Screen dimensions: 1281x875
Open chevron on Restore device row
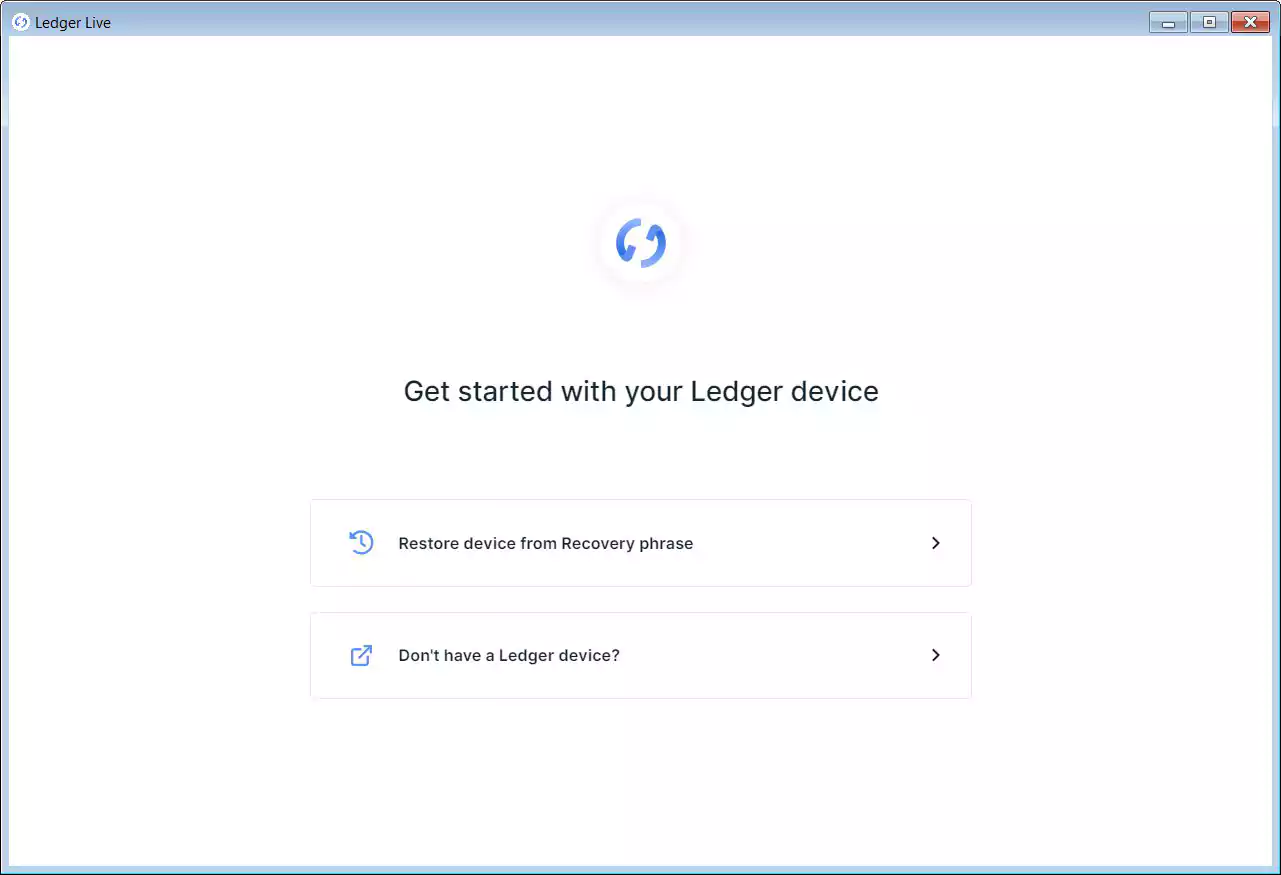[936, 543]
